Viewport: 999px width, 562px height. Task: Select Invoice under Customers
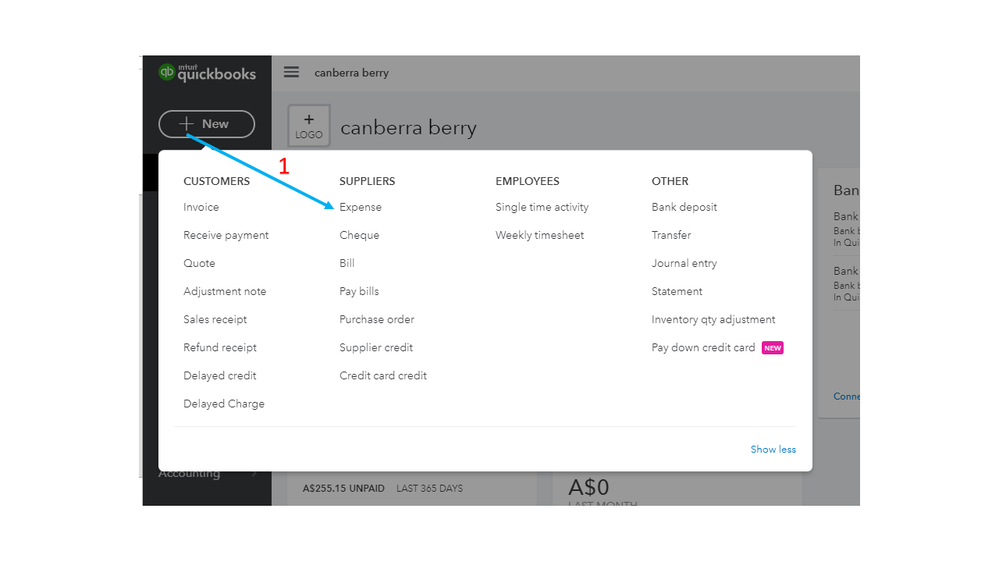[x=201, y=207]
